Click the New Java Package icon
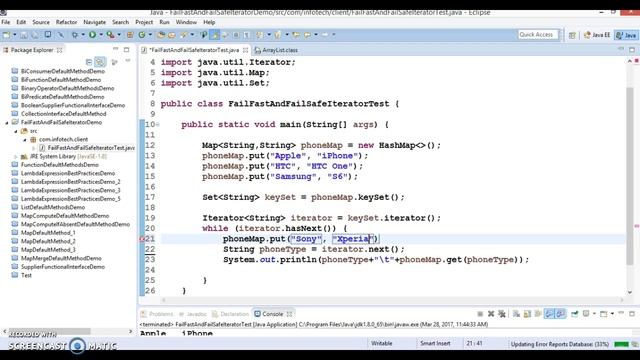640x360 pixels. [x=130, y=35]
